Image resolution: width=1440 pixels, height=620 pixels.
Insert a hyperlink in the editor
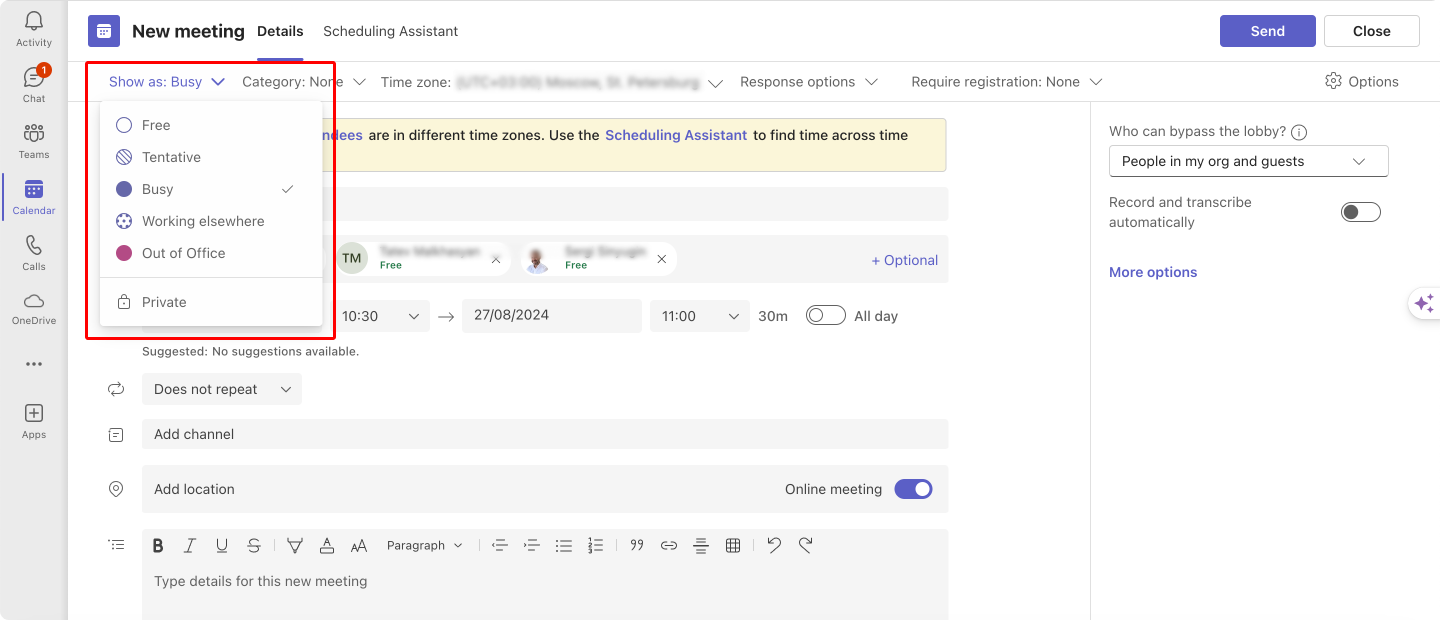click(x=669, y=545)
